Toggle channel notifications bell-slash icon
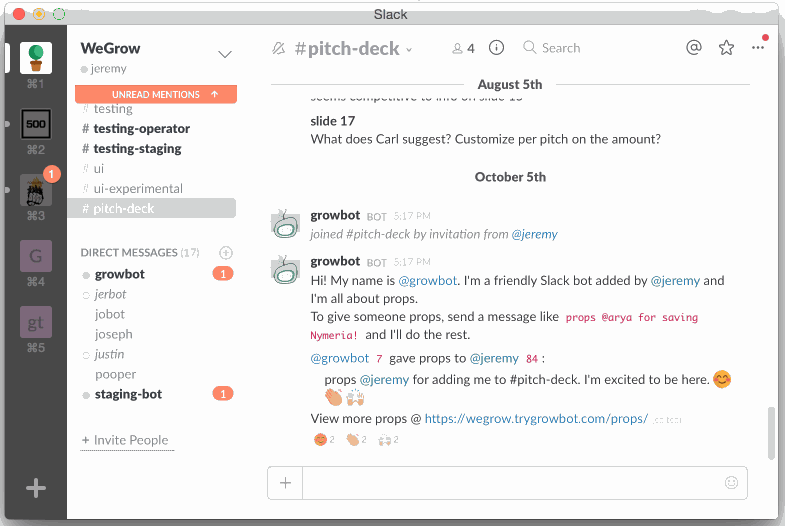 pos(279,48)
